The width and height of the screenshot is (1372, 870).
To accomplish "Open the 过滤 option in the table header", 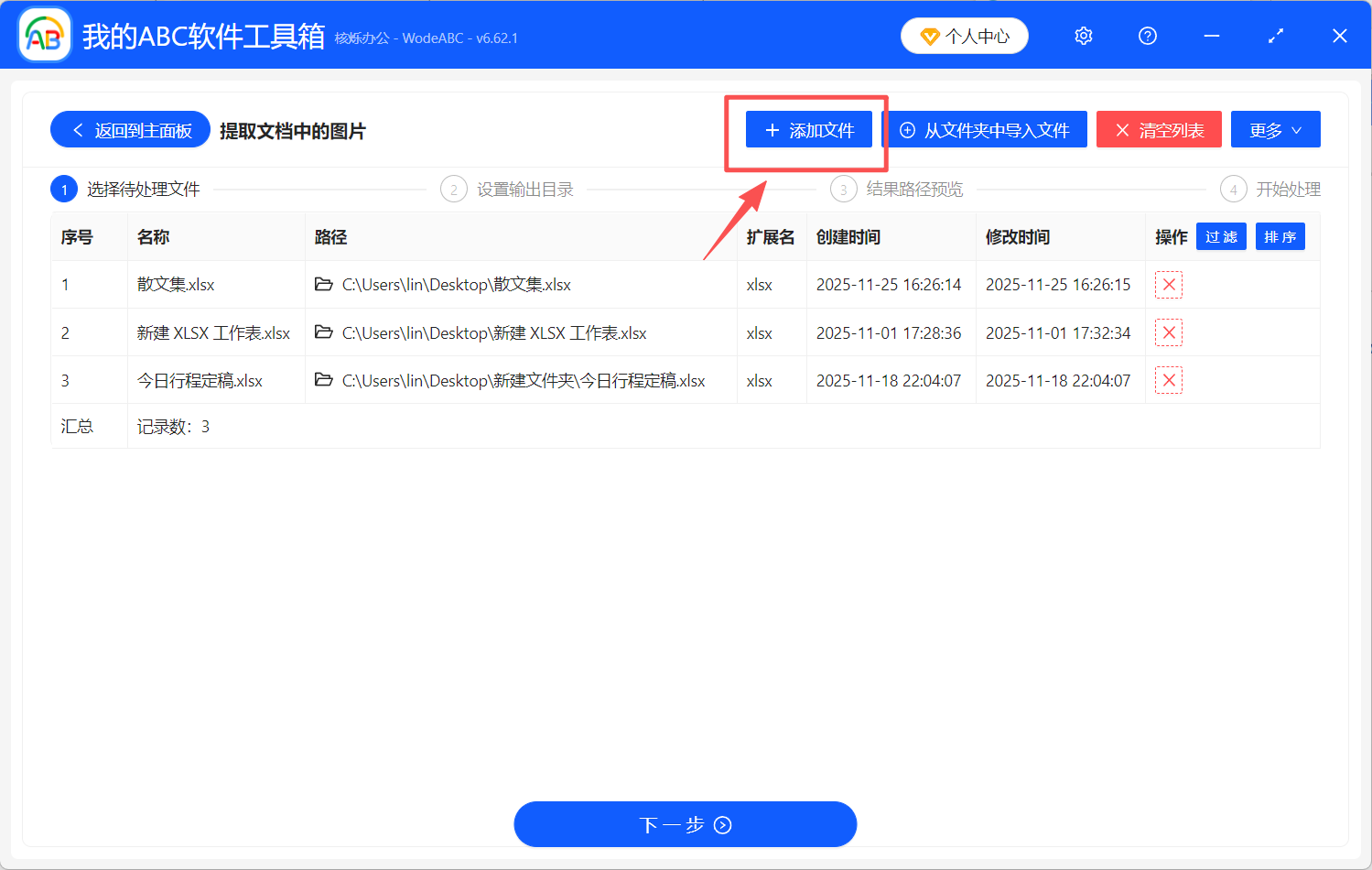I will pos(1221,236).
